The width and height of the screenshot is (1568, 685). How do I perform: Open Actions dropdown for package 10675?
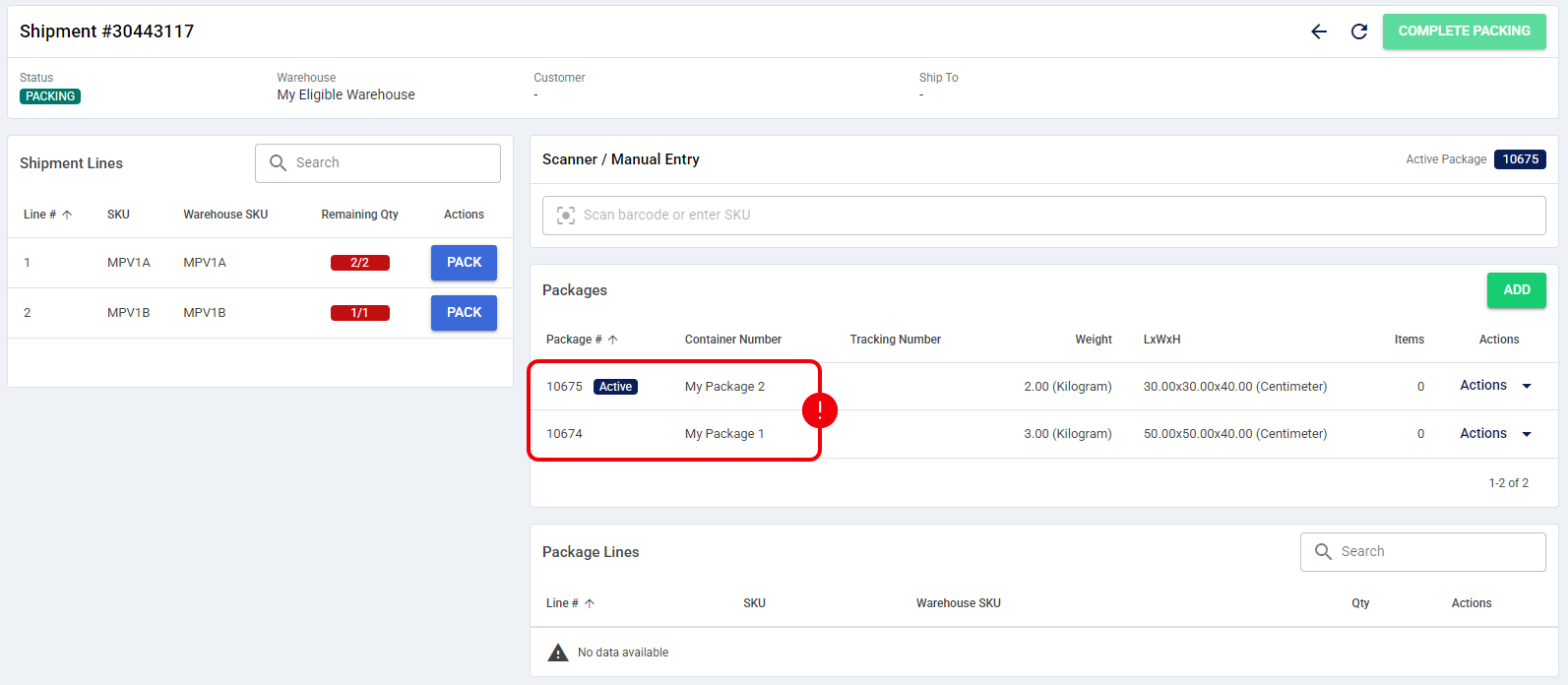point(1495,386)
